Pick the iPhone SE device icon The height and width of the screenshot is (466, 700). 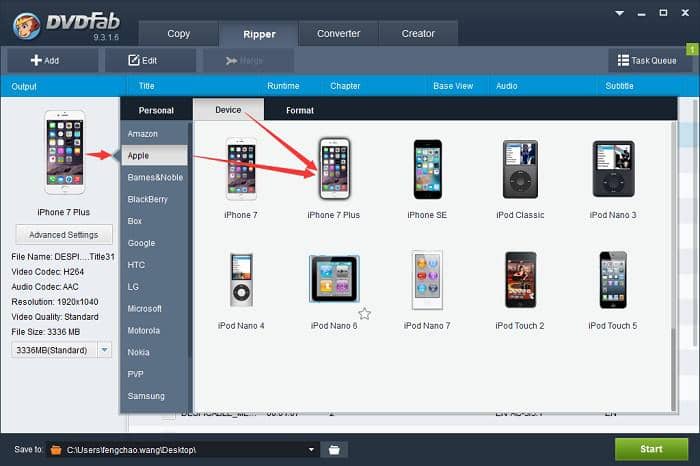pos(427,169)
